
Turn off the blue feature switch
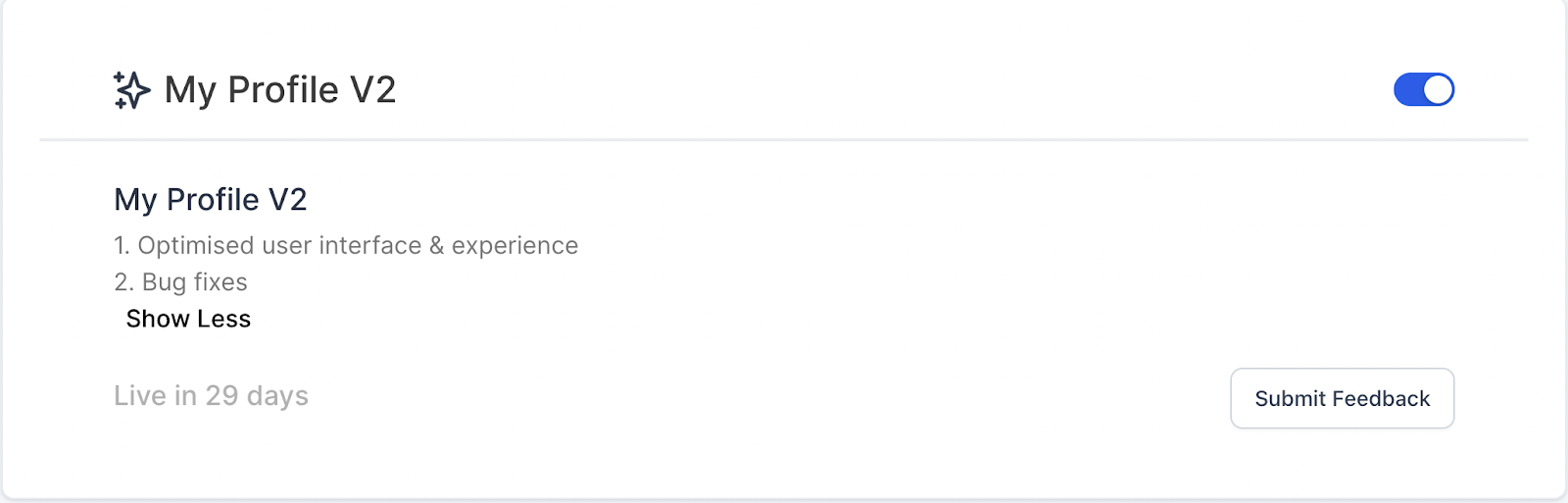click(1424, 89)
